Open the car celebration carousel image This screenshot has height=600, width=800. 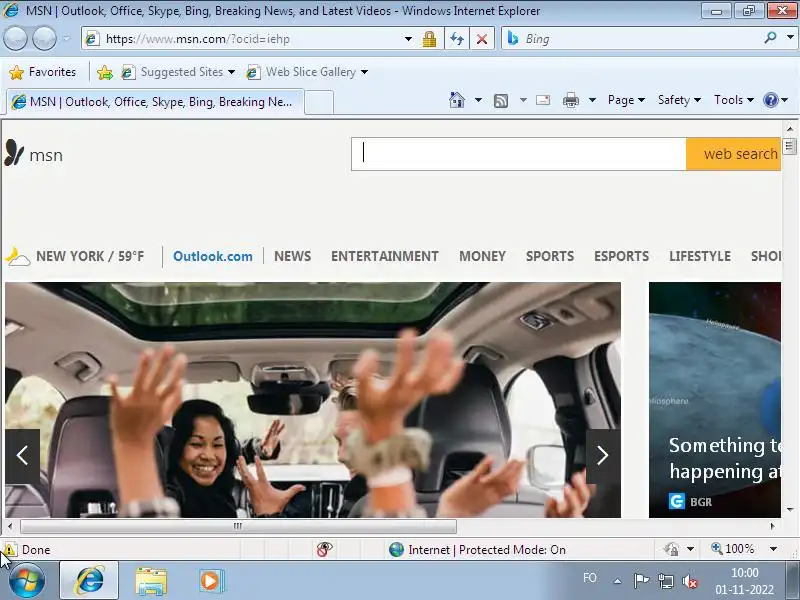(313, 399)
